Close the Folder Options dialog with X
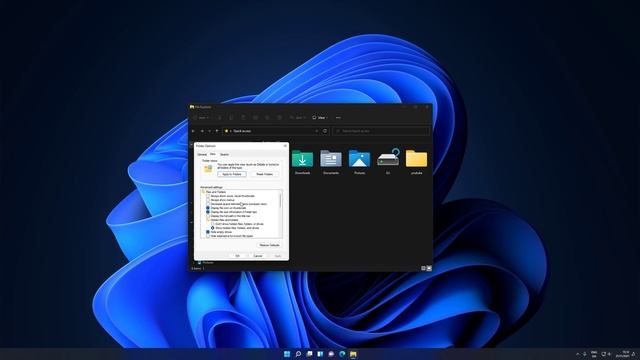640x360 pixels. click(x=285, y=146)
